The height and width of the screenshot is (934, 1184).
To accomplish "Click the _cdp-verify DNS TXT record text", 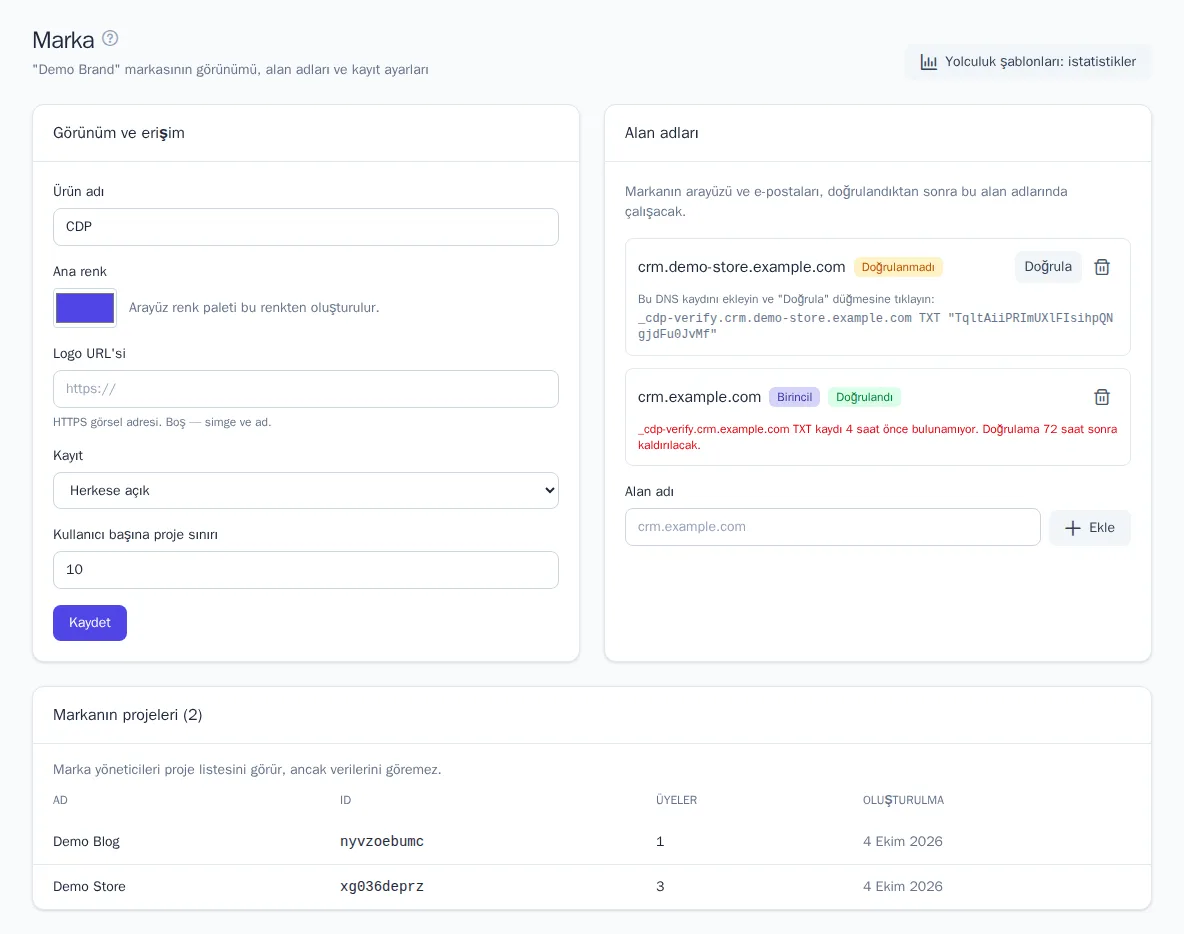I will coord(875,325).
